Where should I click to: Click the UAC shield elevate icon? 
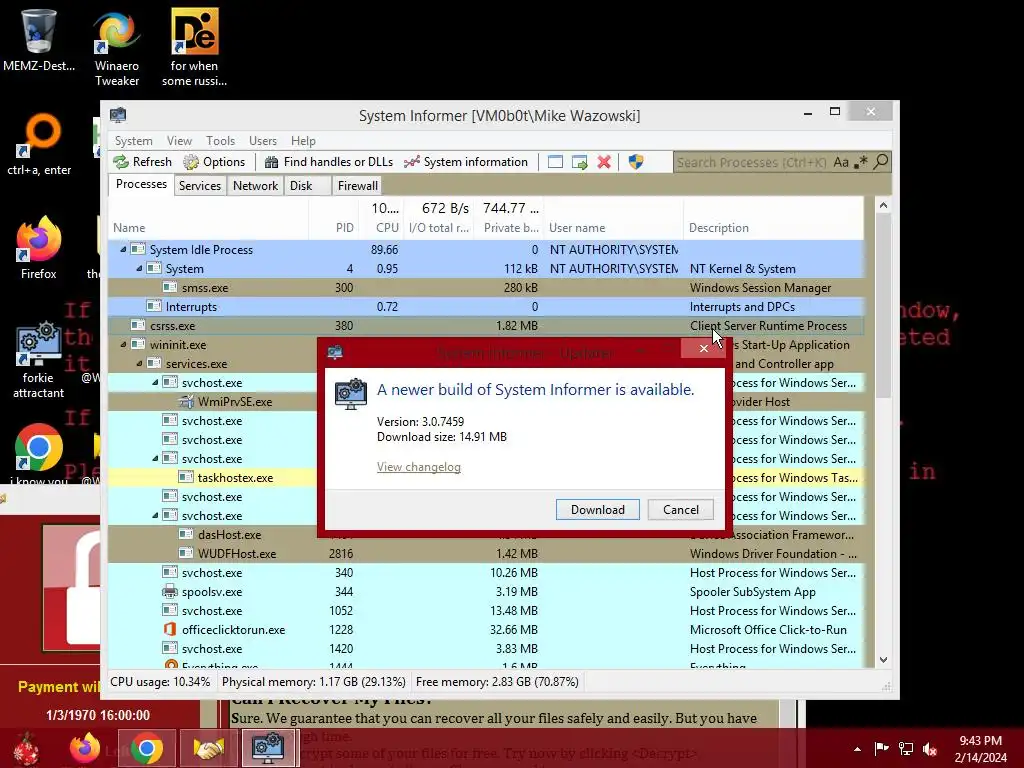coord(636,162)
